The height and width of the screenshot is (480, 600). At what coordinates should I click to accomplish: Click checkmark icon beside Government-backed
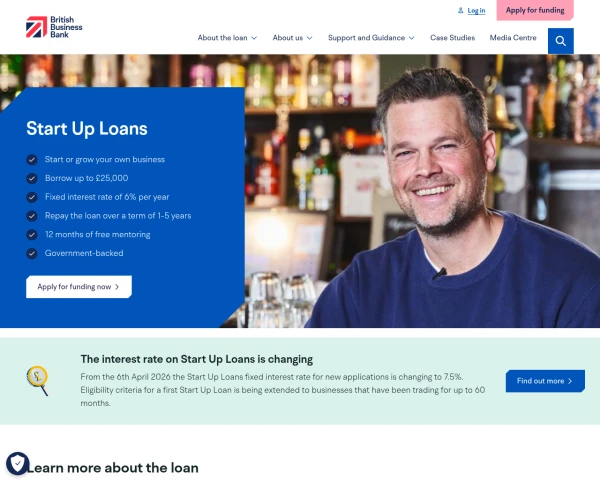[32, 253]
